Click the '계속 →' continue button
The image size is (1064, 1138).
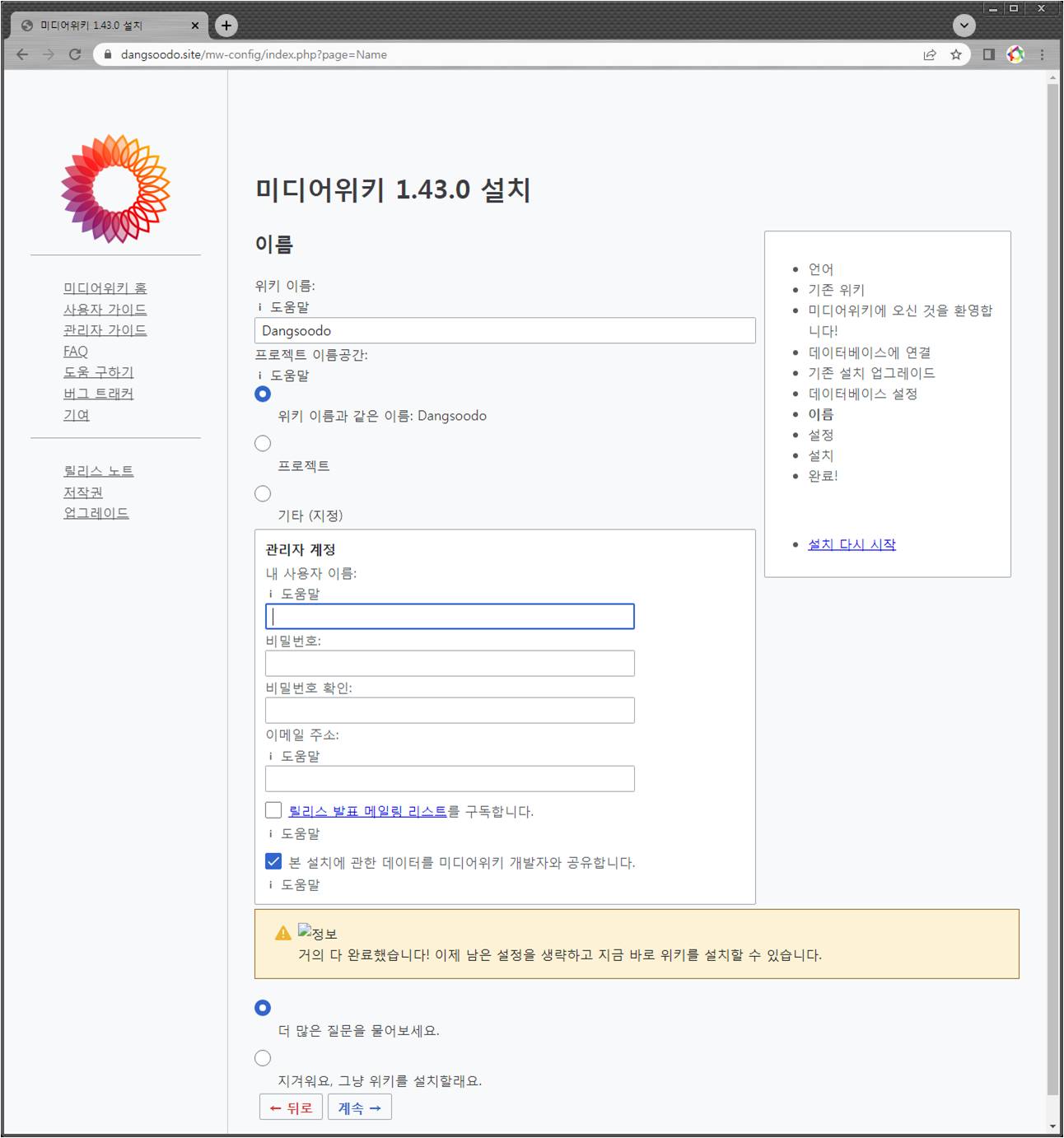[360, 1108]
